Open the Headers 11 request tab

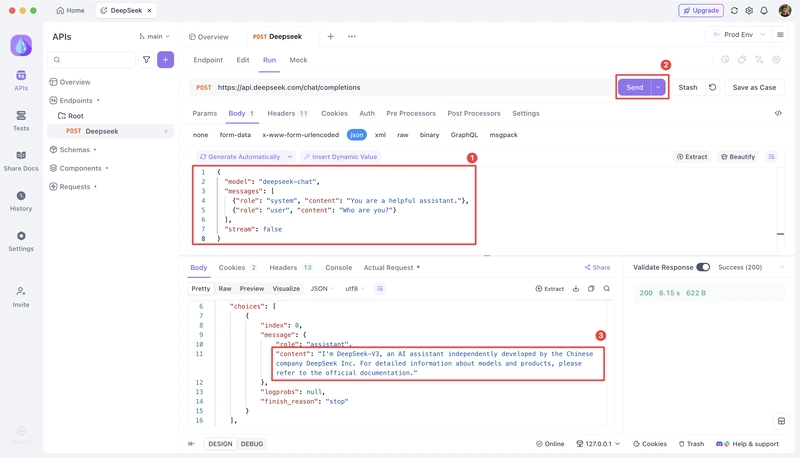pyautogui.click(x=289, y=113)
